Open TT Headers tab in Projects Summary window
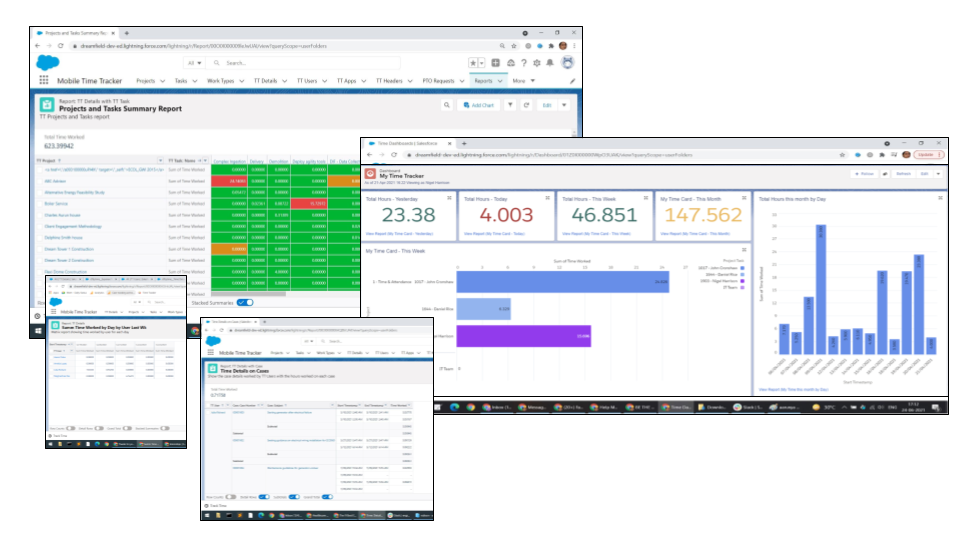Viewport: 960px width, 540px height. (389, 81)
